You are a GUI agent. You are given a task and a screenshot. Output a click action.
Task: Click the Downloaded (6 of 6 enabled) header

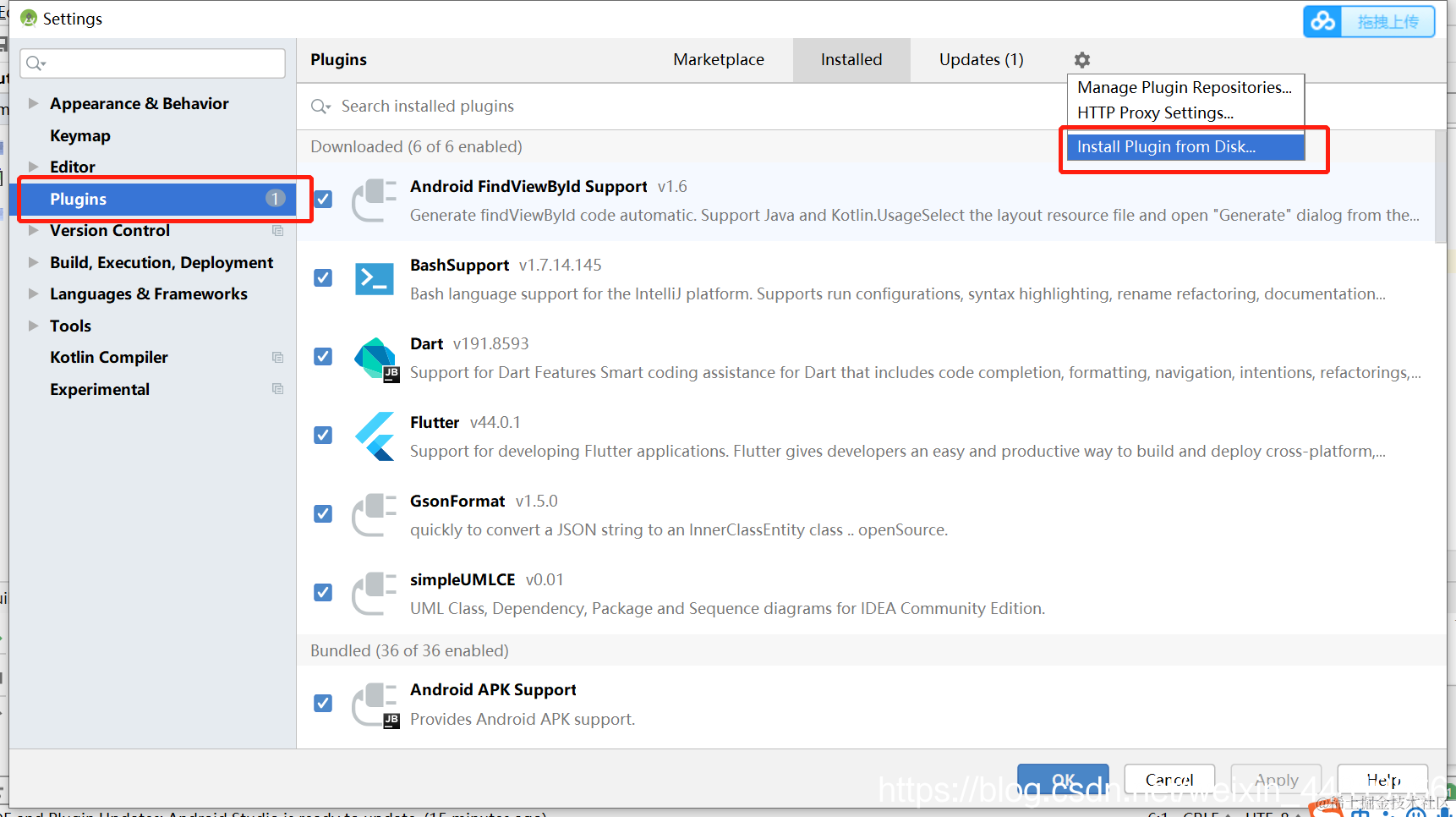416,146
